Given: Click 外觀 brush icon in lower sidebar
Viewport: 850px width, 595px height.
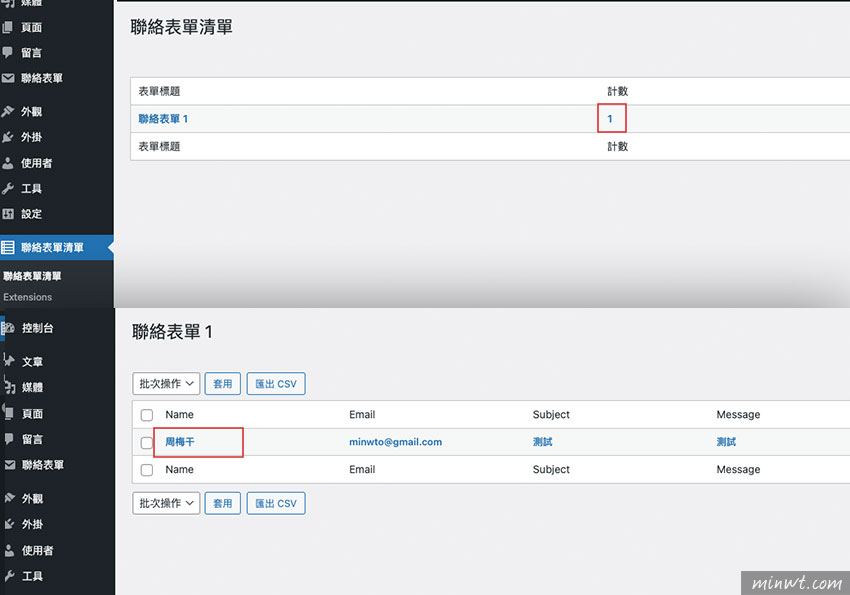Looking at the screenshot, I should tap(9, 498).
